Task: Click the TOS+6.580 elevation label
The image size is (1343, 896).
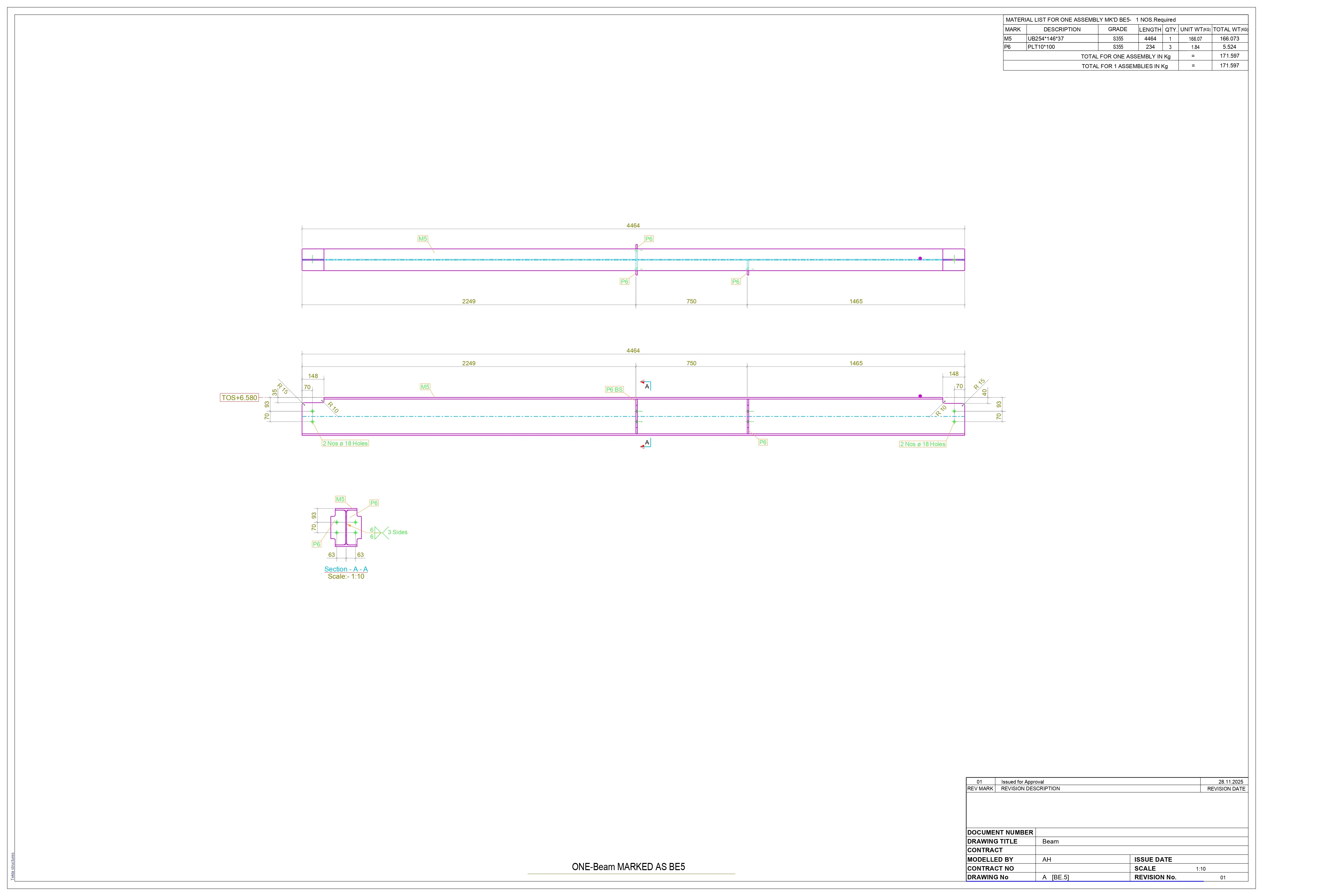Action: click(240, 398)
